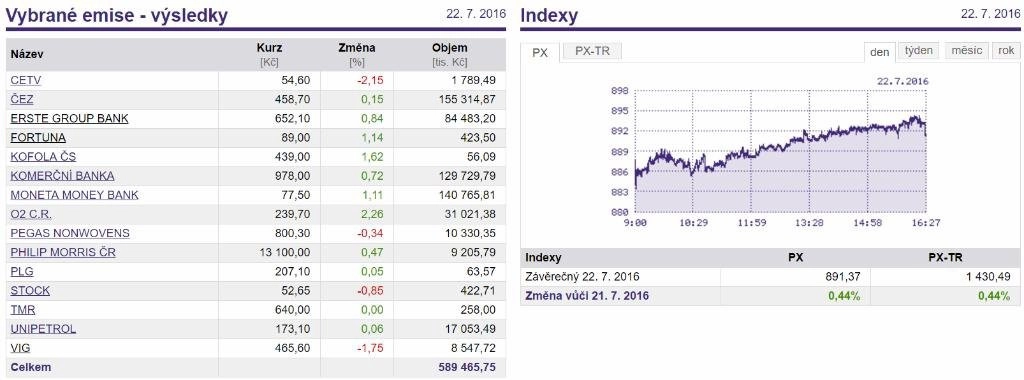Open the TMR stock link

(x=23, y=309)
